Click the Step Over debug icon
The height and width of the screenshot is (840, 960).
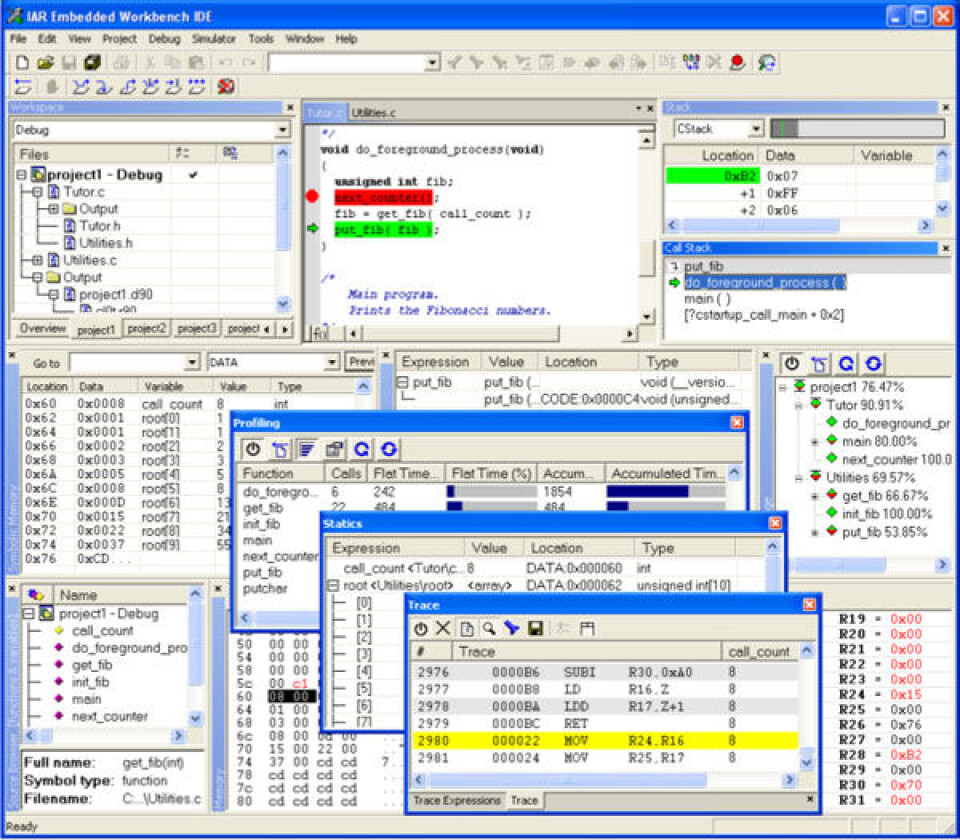coord(80,87)
